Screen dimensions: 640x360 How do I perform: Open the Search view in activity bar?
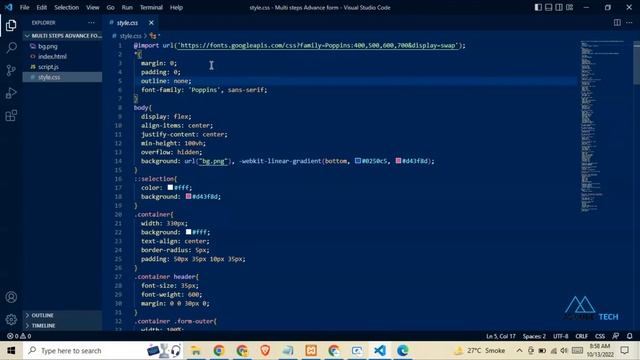(11, 48)
